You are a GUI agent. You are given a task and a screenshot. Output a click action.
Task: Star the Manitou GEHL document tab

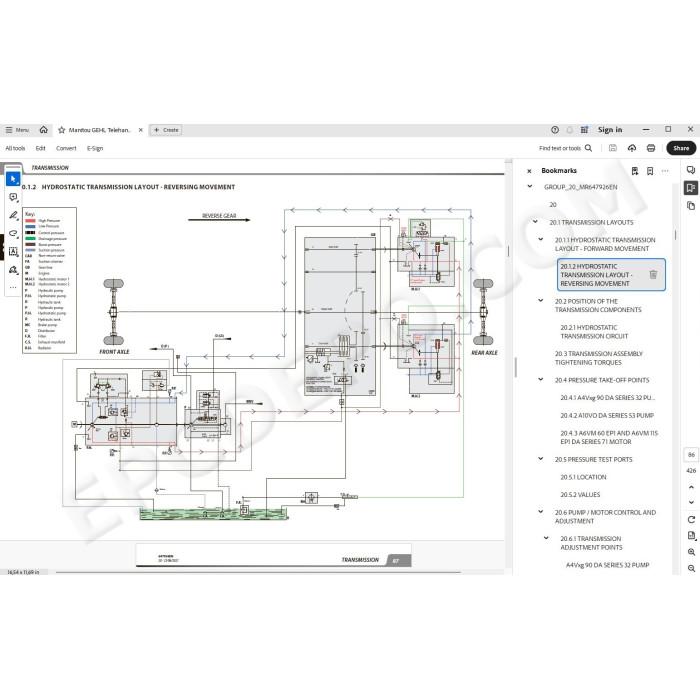(x=62, y=130)
